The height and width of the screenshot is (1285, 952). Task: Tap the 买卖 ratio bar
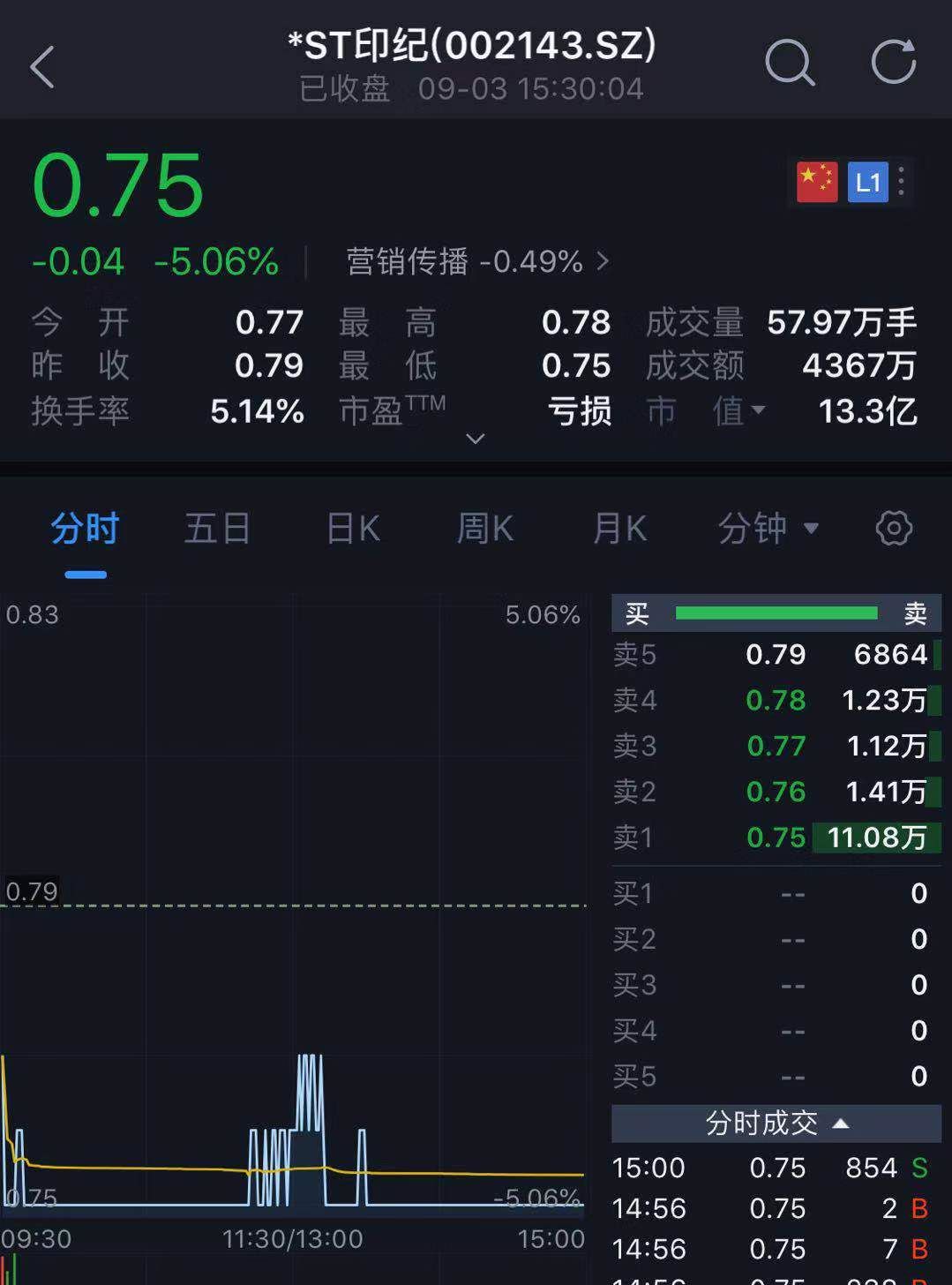pyautogui.click(x=776, y=613)
